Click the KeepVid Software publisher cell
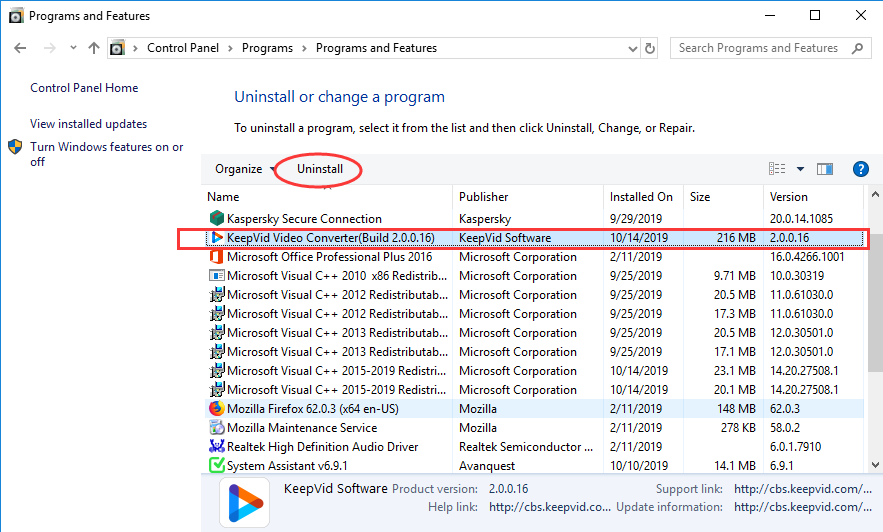883x532 pixels. 505,238
